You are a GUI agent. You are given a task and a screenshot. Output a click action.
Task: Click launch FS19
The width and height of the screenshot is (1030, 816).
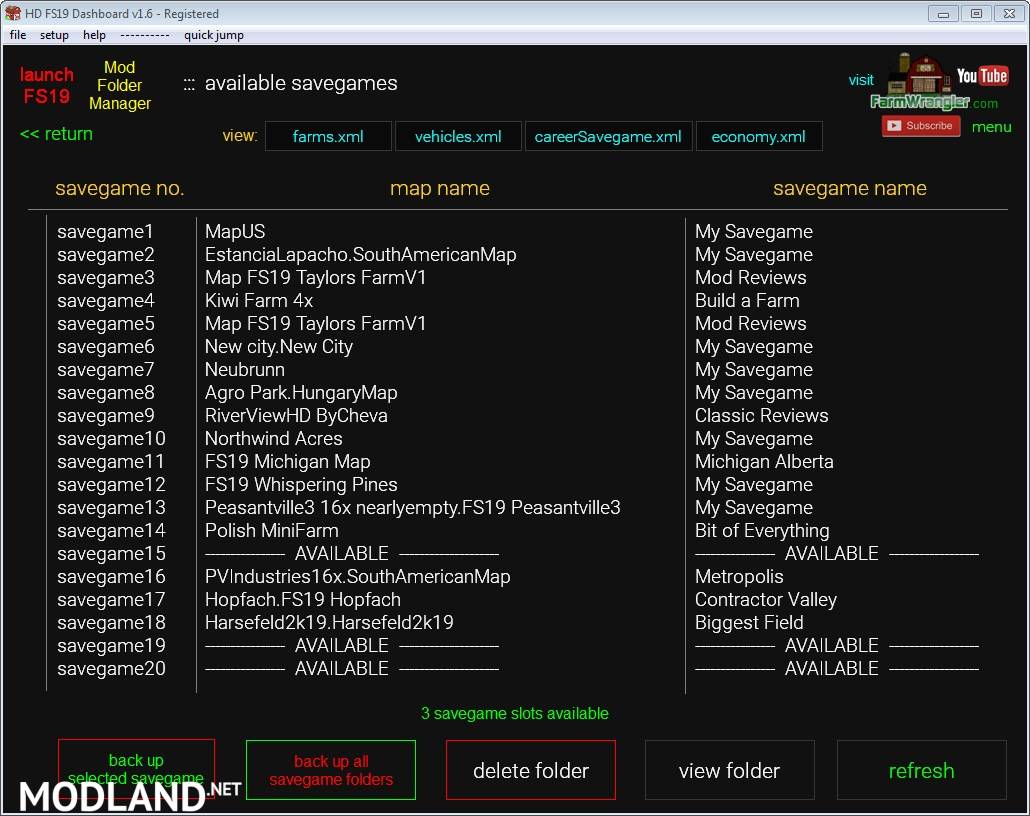click(46, 85)
